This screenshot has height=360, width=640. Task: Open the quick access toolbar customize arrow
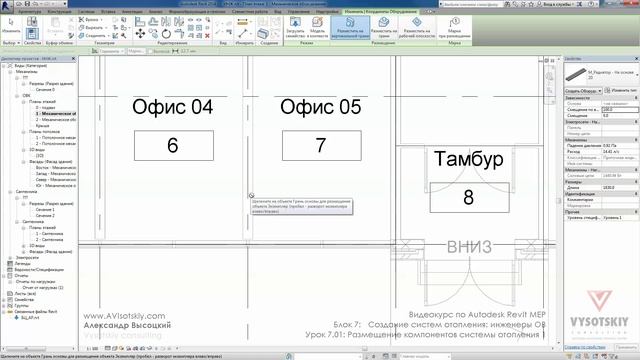coord(64,4)
